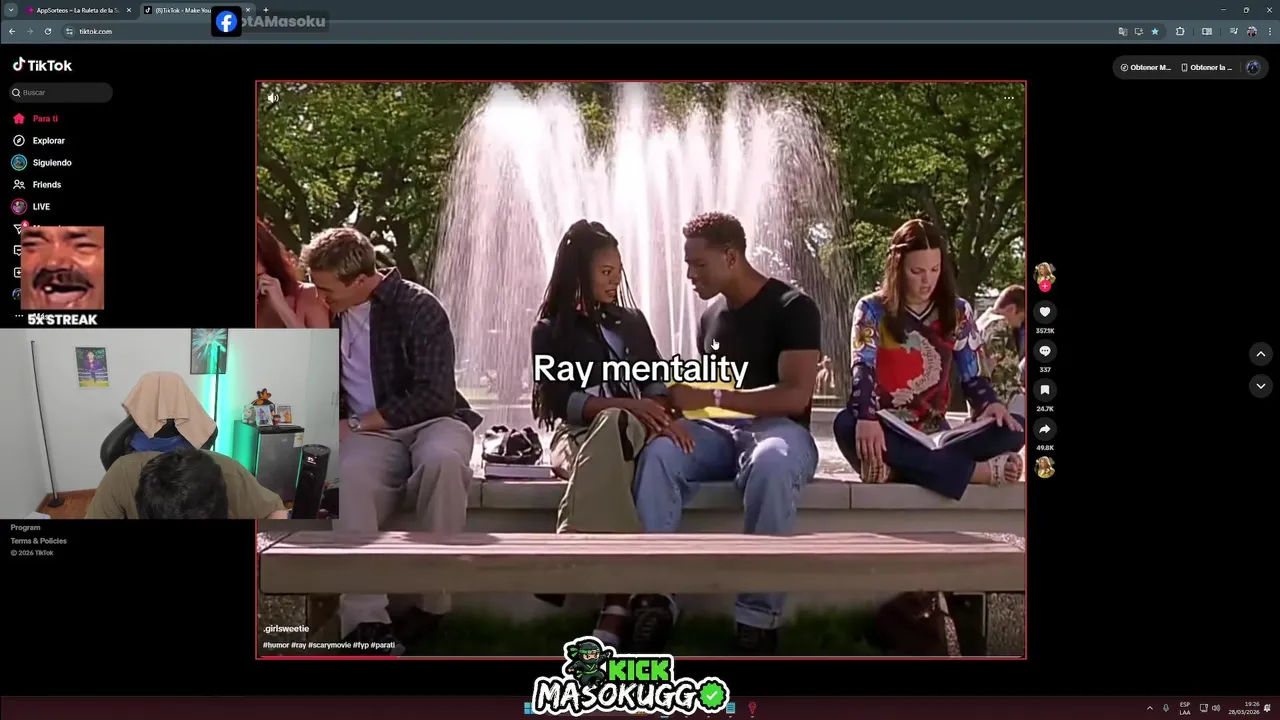Toggle the bookmark star for this page

(1155, 31)
